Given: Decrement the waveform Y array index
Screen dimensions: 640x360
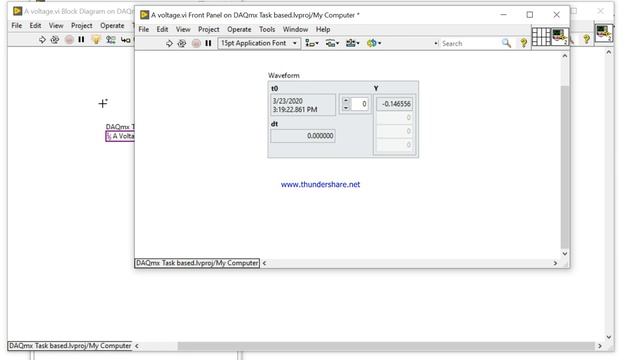Looking at the screenshot, I should [346, 108].
